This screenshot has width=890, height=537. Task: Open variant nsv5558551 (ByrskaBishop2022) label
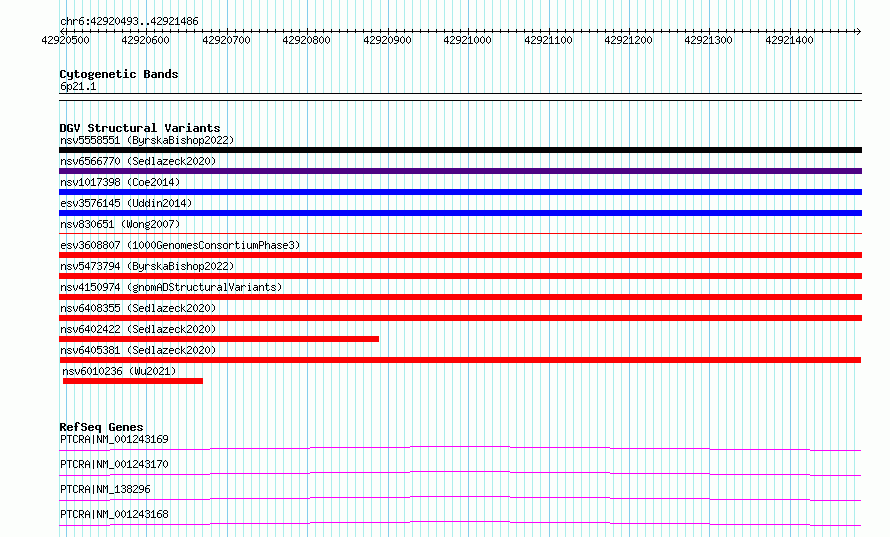coord(147,140)
